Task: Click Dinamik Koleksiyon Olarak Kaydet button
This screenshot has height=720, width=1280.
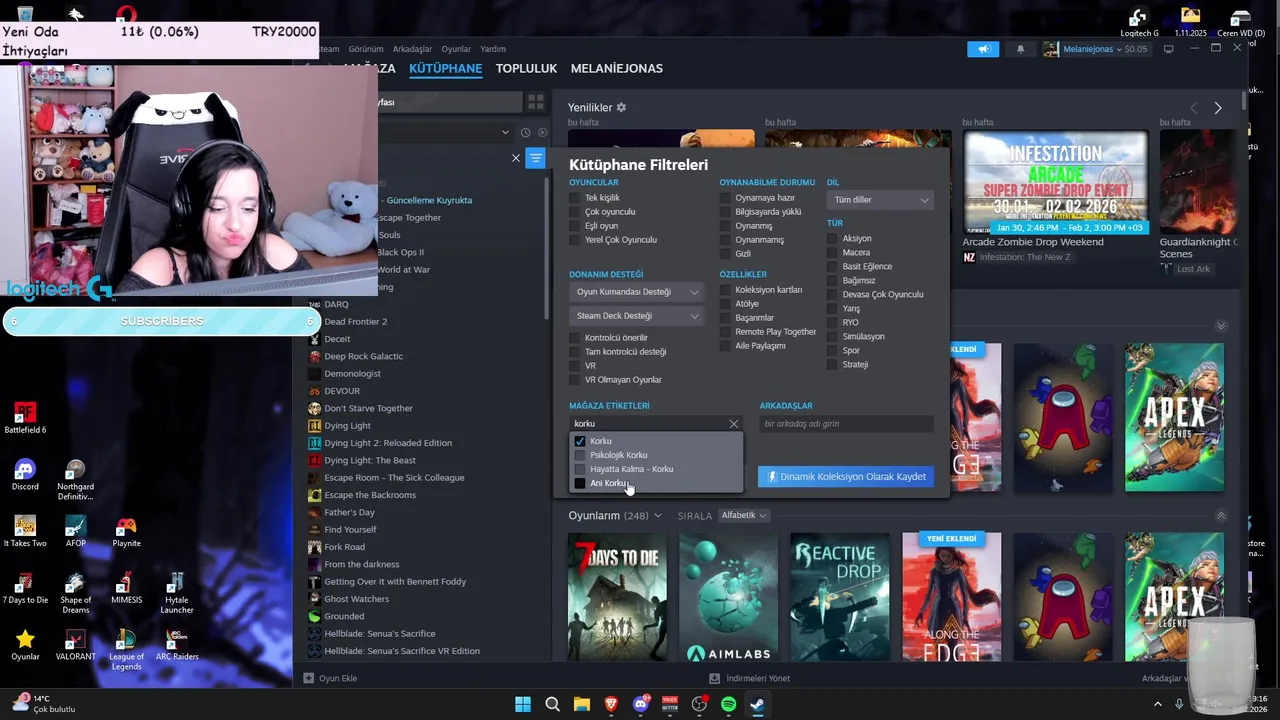Action: 845,477
